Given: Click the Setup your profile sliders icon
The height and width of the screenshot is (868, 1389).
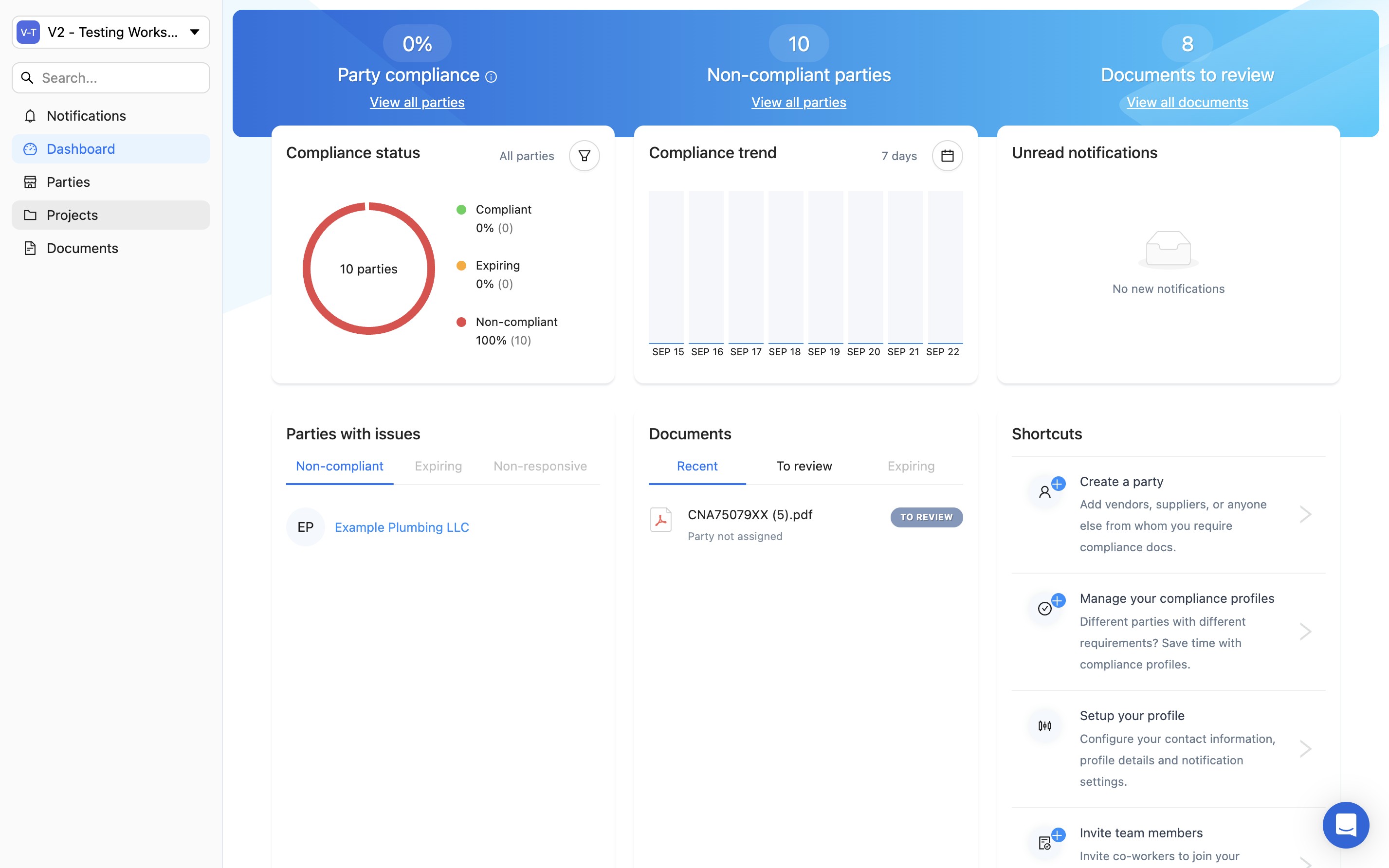Looking at the screenshot, I should point(1045,726).
